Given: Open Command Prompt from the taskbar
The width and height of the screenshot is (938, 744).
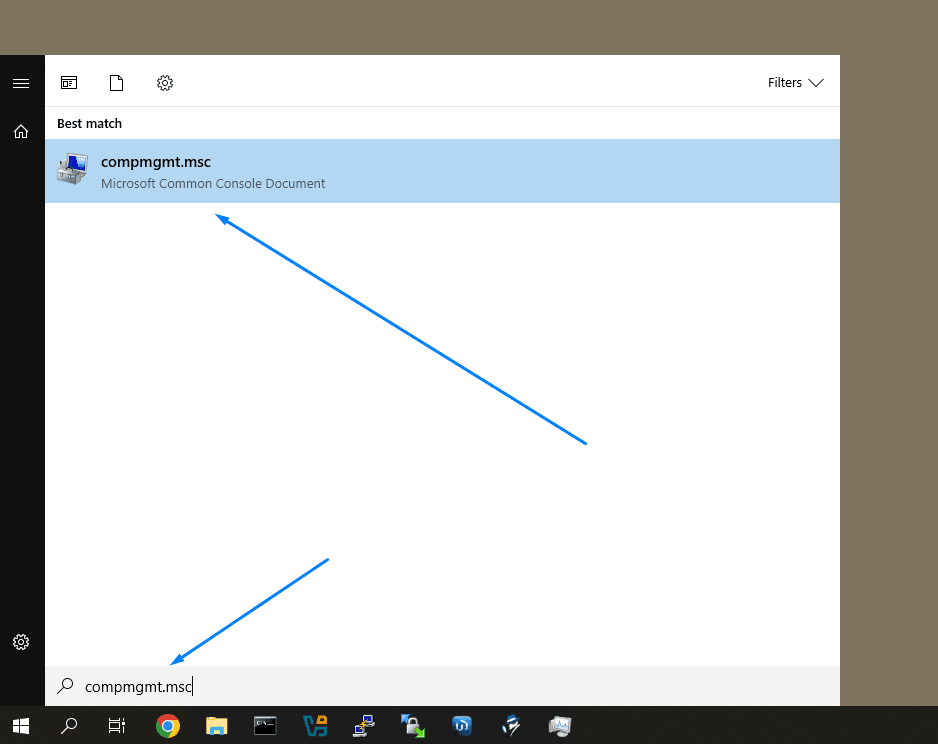Looking at the screenshot, I should point(265,725).
